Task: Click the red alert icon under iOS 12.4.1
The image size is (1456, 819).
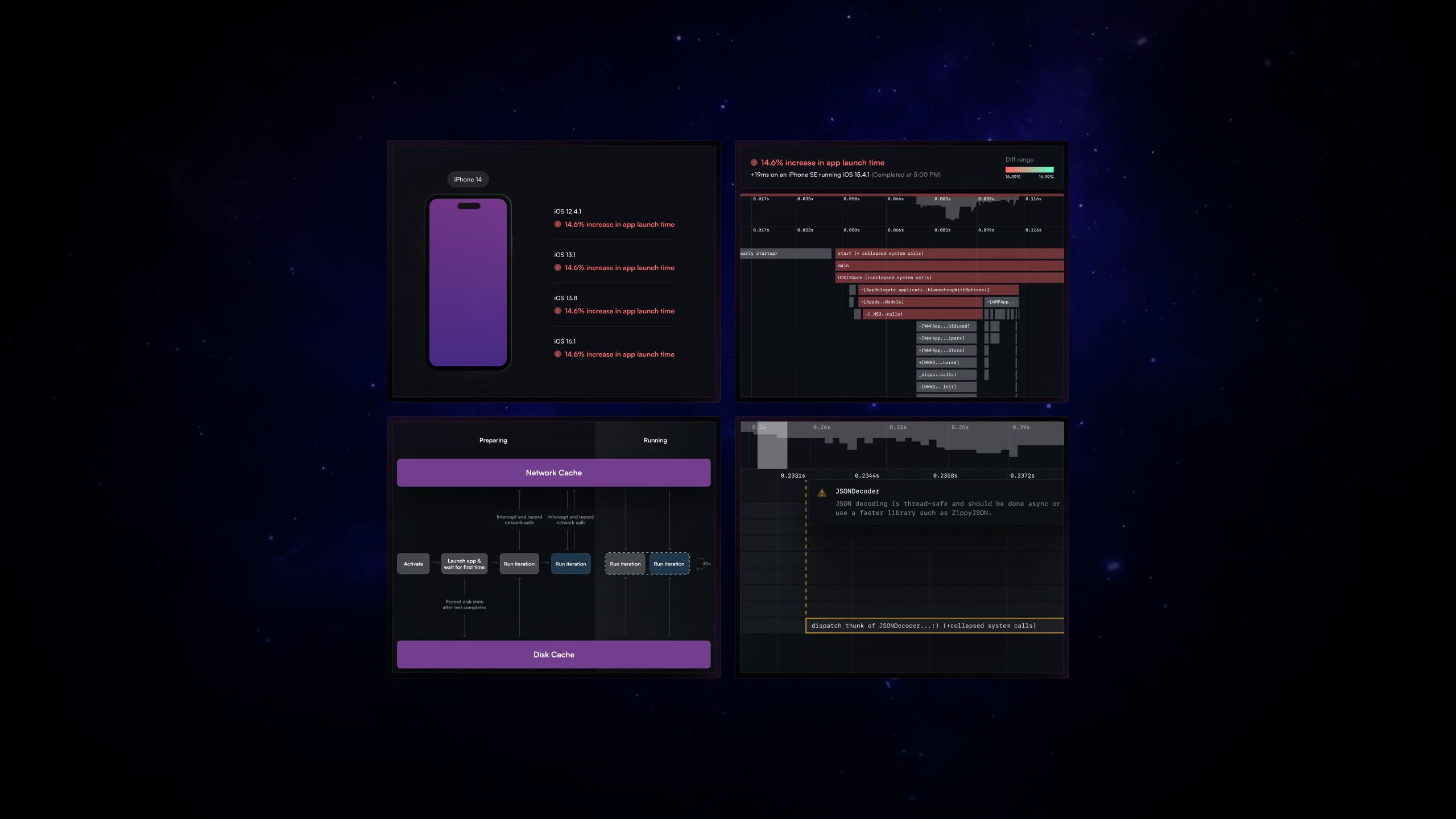Action: (x=557, y=224)
